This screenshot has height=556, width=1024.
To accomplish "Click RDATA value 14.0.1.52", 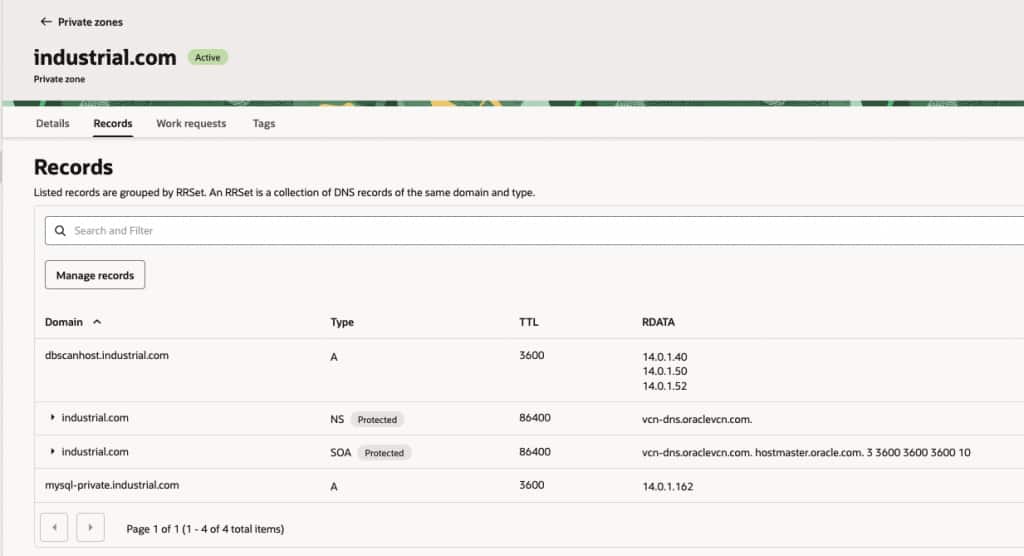I will tap(665, 386).
